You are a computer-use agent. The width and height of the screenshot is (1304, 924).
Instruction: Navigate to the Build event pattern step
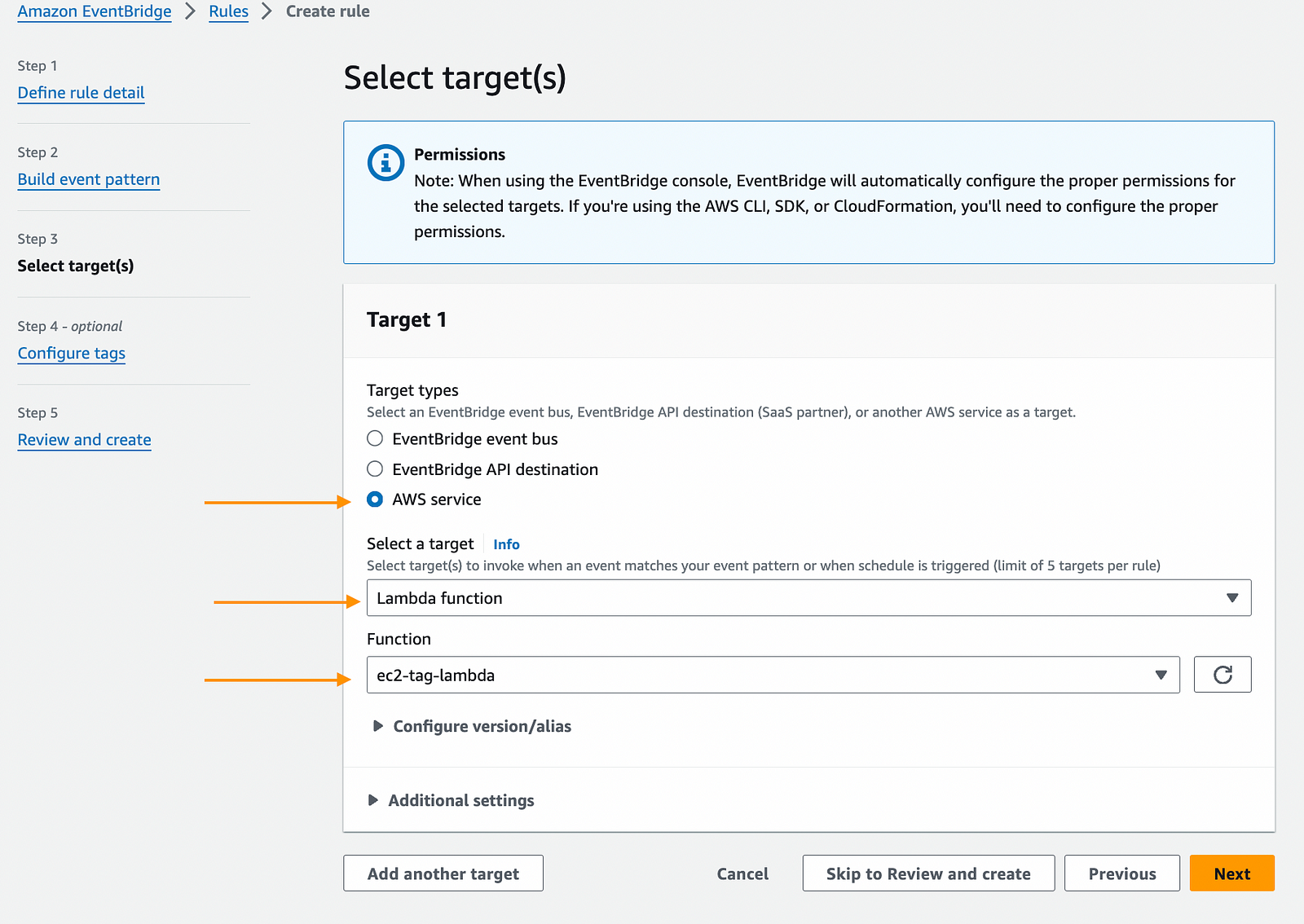point(88,179)
